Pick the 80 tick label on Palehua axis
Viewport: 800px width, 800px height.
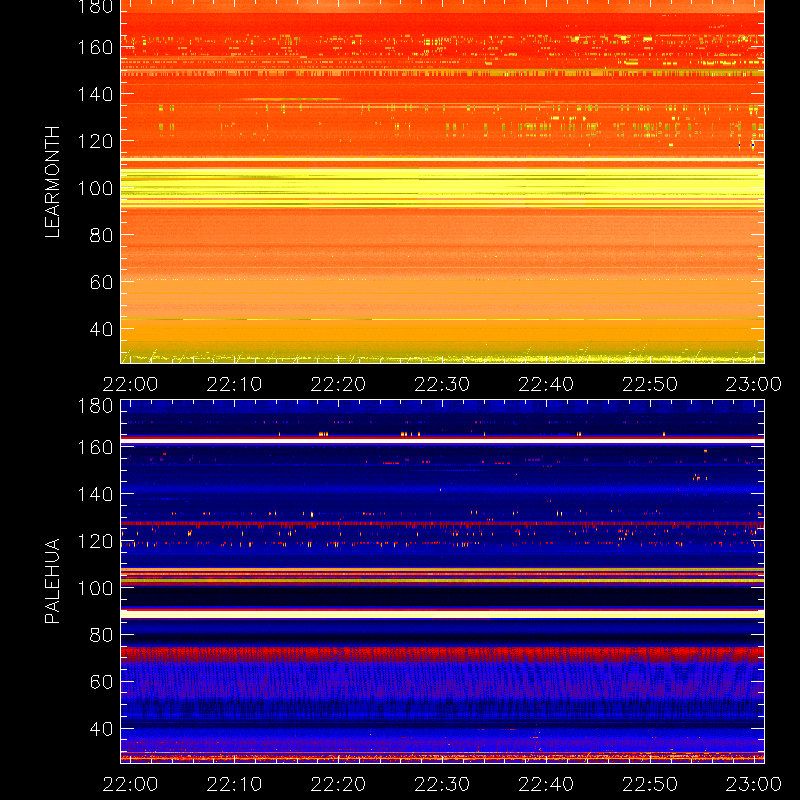point(101,635)
